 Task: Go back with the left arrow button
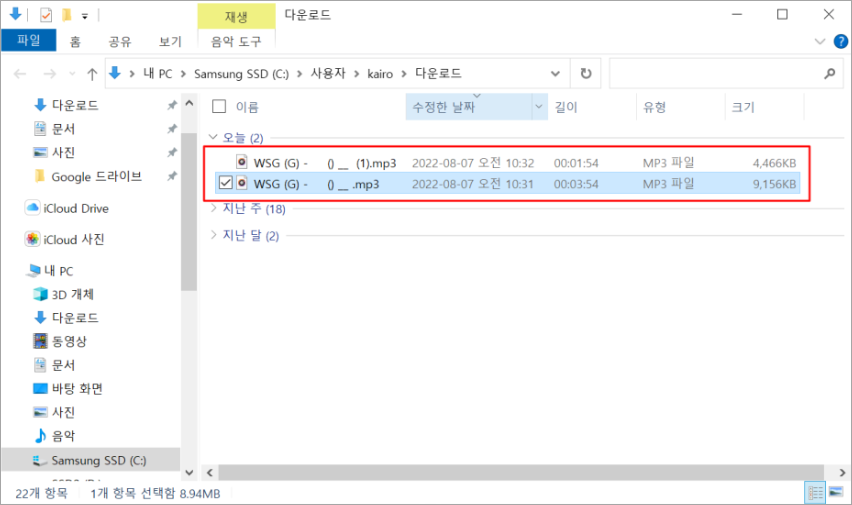pyautogui.click(x=20, y=73)
